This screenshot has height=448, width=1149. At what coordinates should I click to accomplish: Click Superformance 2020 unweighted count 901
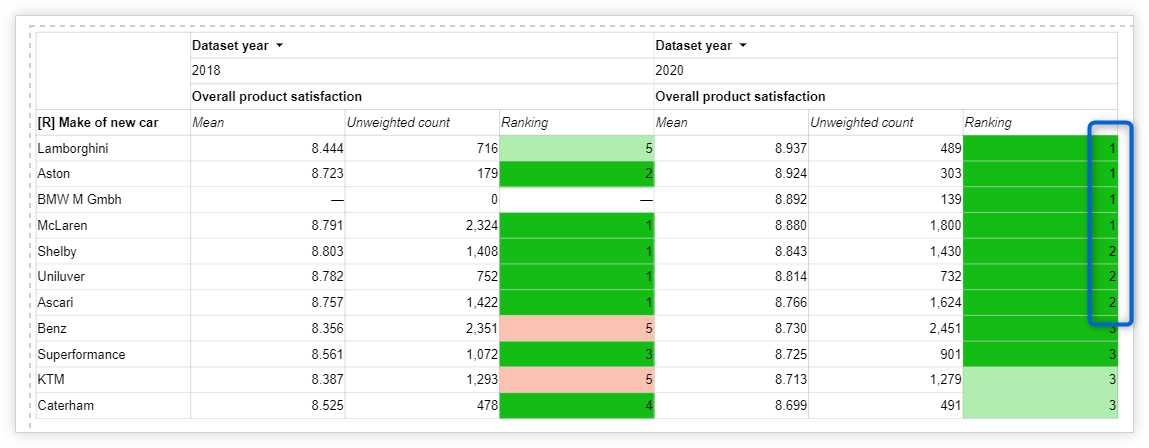coord(952,354)
